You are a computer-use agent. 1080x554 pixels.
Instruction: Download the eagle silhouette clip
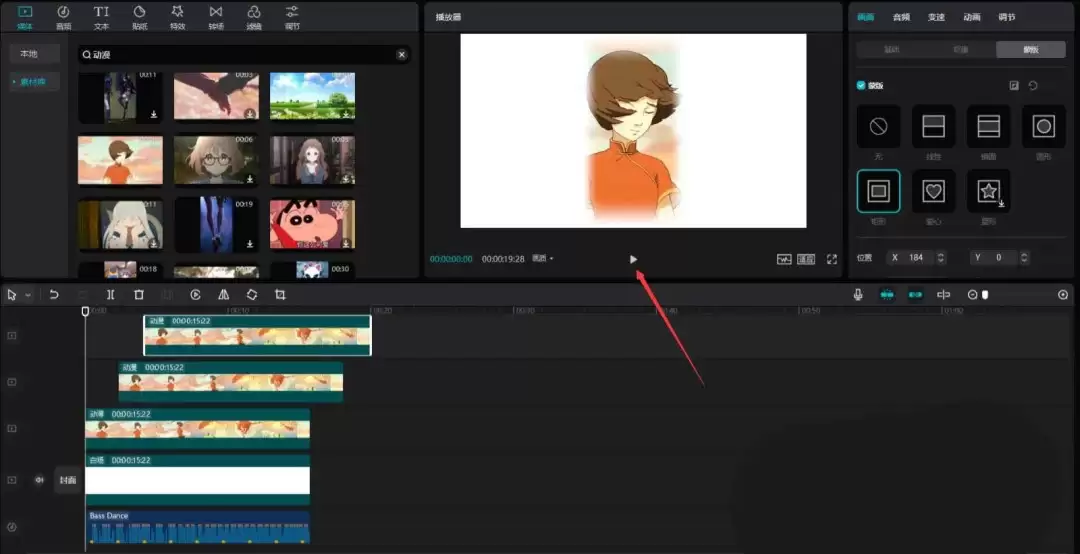(x=250, y=114)
